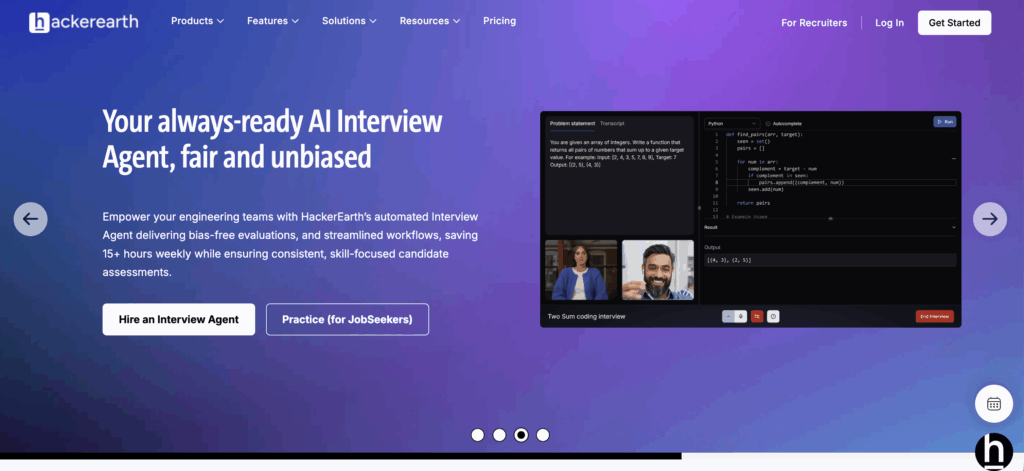Click the HackerEarth logo
This screenshot has height=471, width=1024.
[84, 22]
